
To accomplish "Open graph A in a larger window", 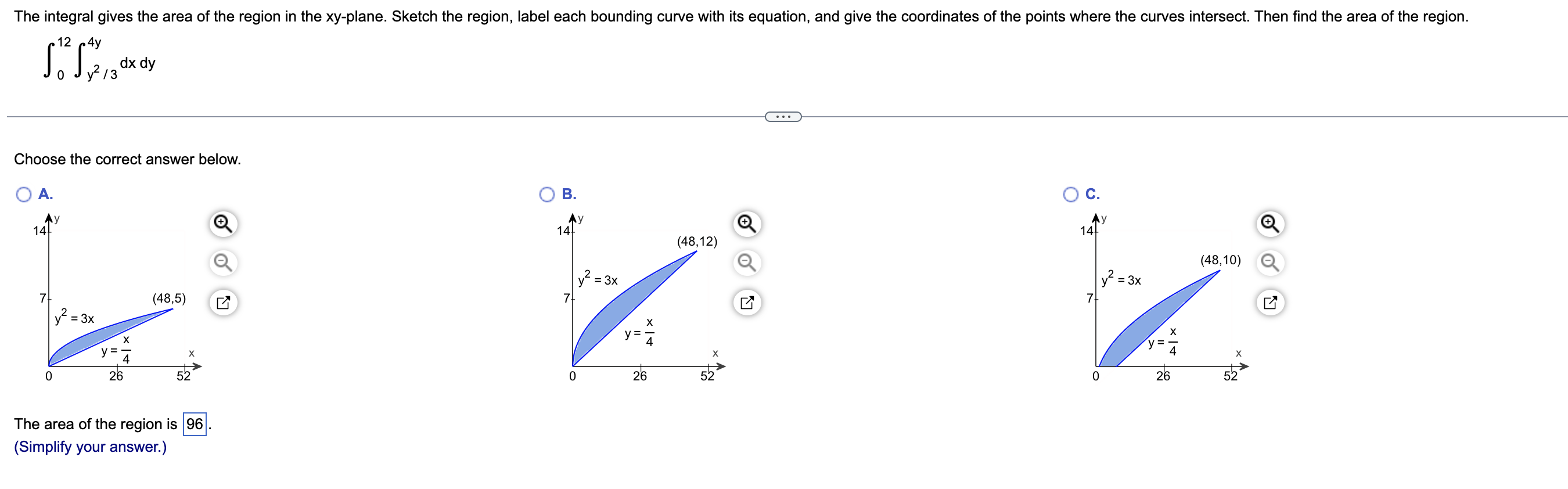I will tap(223, 301).
